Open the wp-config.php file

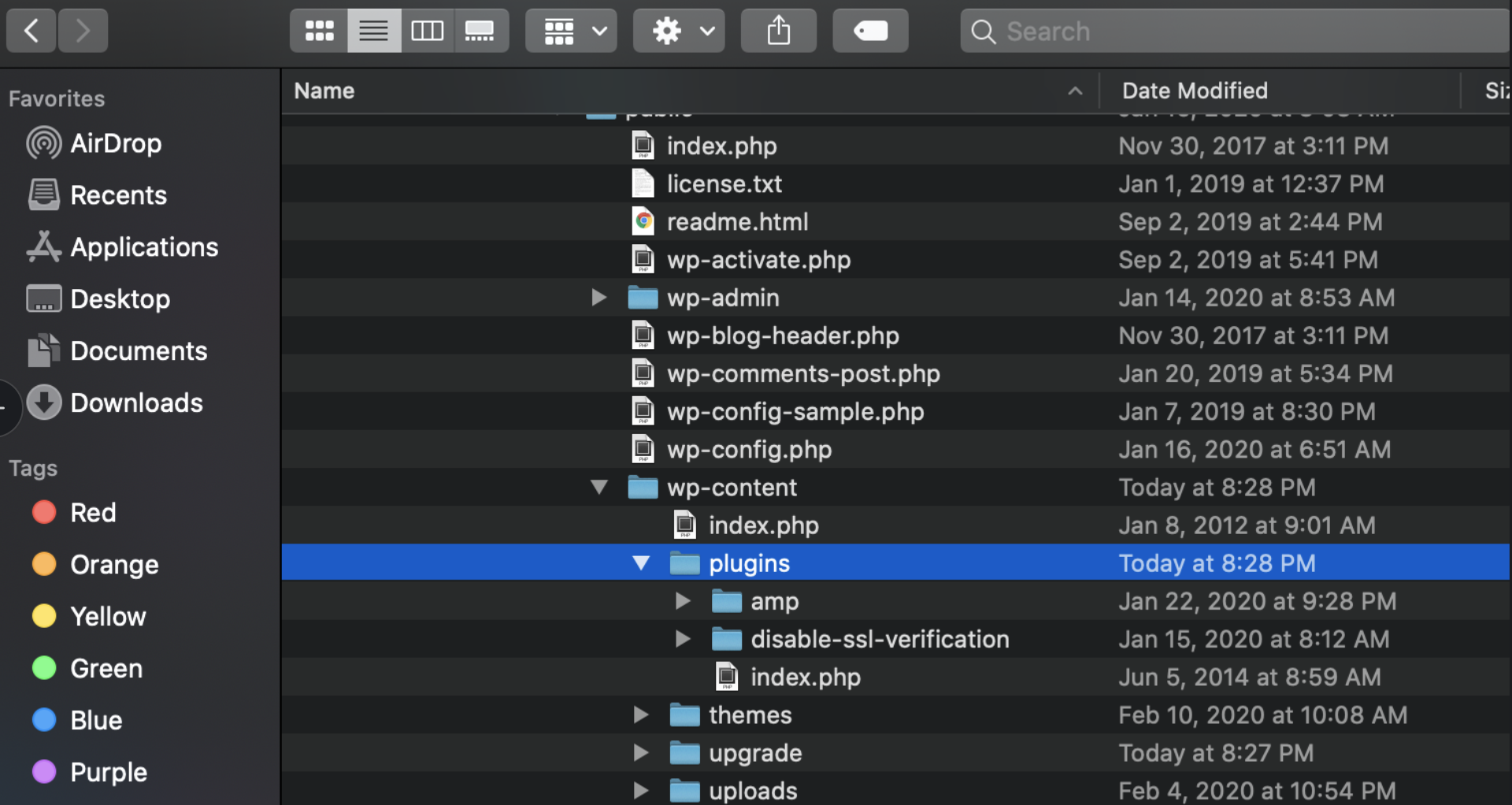pos(748,449)
